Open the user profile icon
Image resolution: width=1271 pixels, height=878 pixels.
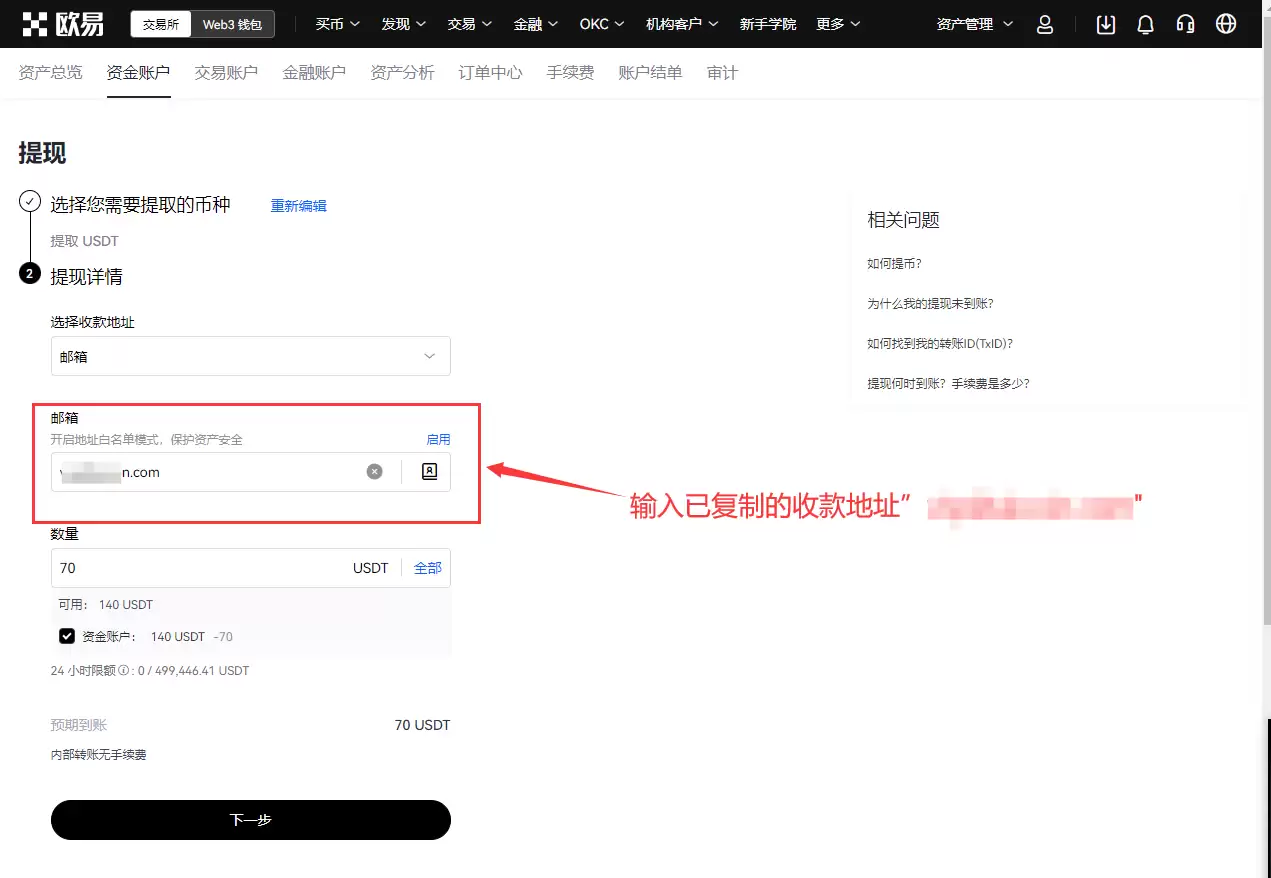click(x=1044, y=23)
